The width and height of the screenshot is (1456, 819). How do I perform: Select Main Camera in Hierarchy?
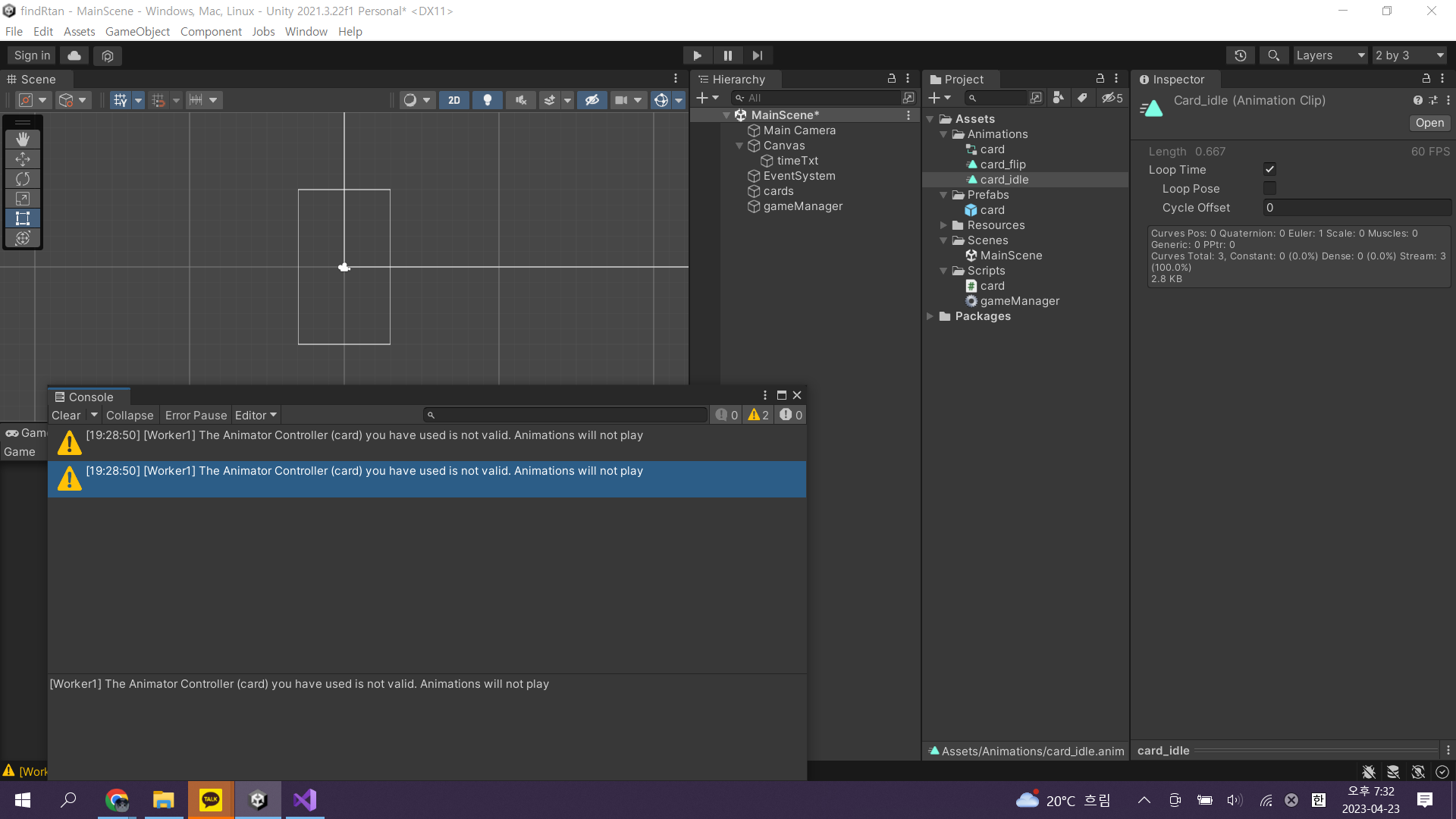click(x=799, y=130)
